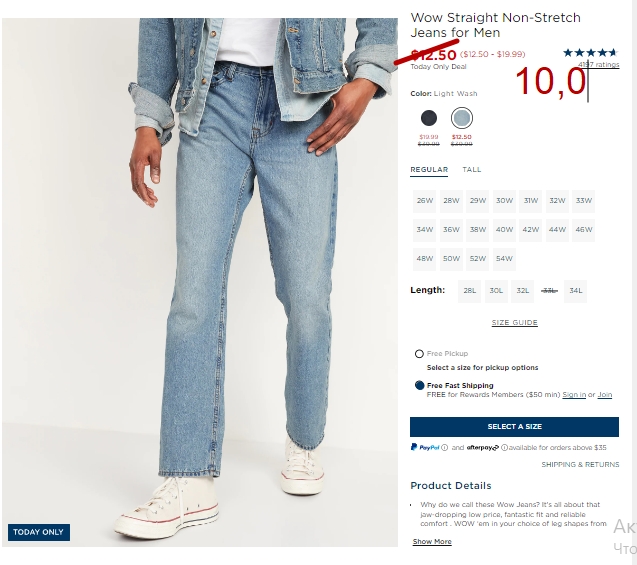The height and width of the screenshot is (565, 637).
Task: Open the star ratings
Action: click(590, 53)
